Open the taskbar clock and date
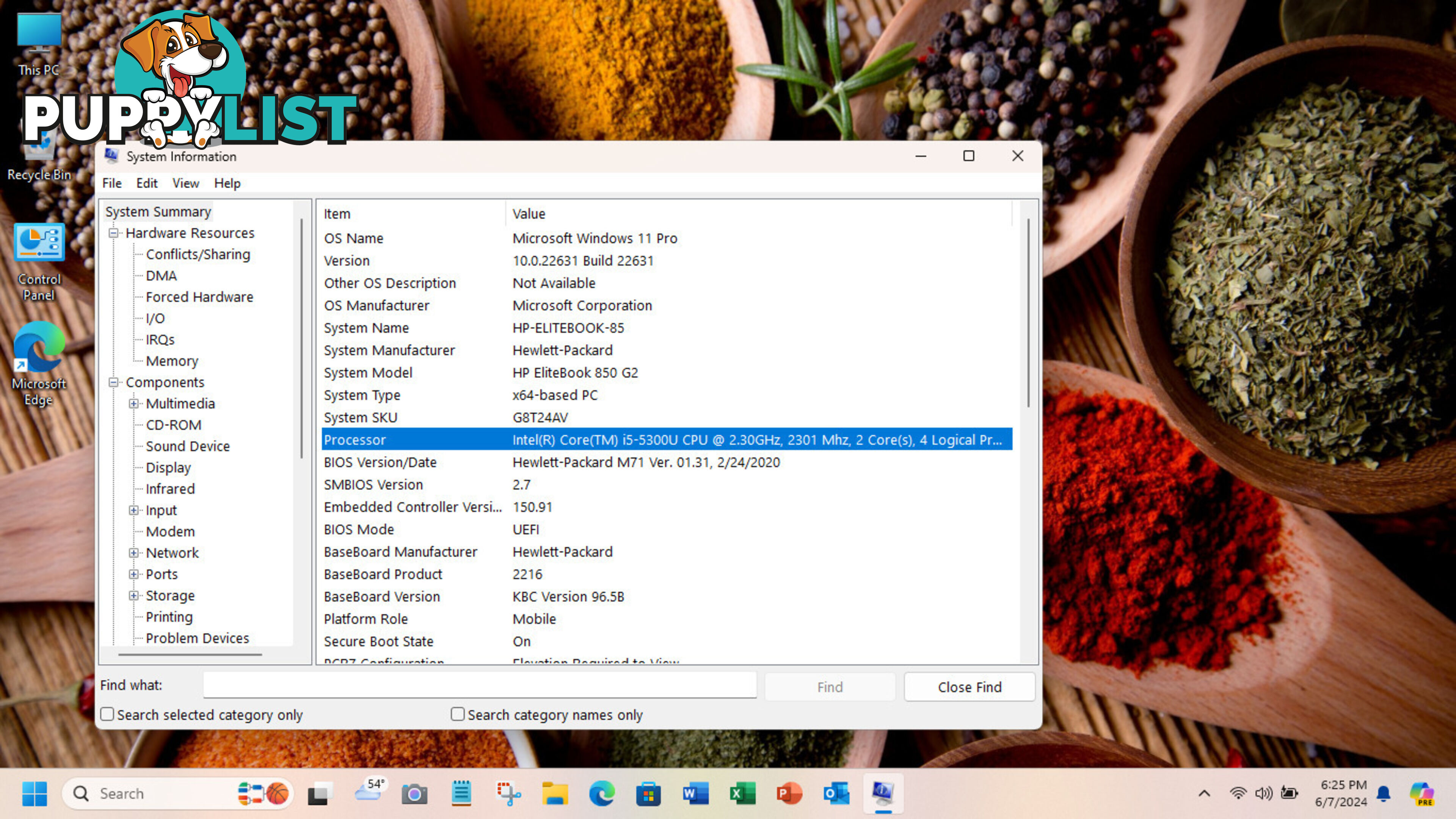 (x=1341, y=794)
